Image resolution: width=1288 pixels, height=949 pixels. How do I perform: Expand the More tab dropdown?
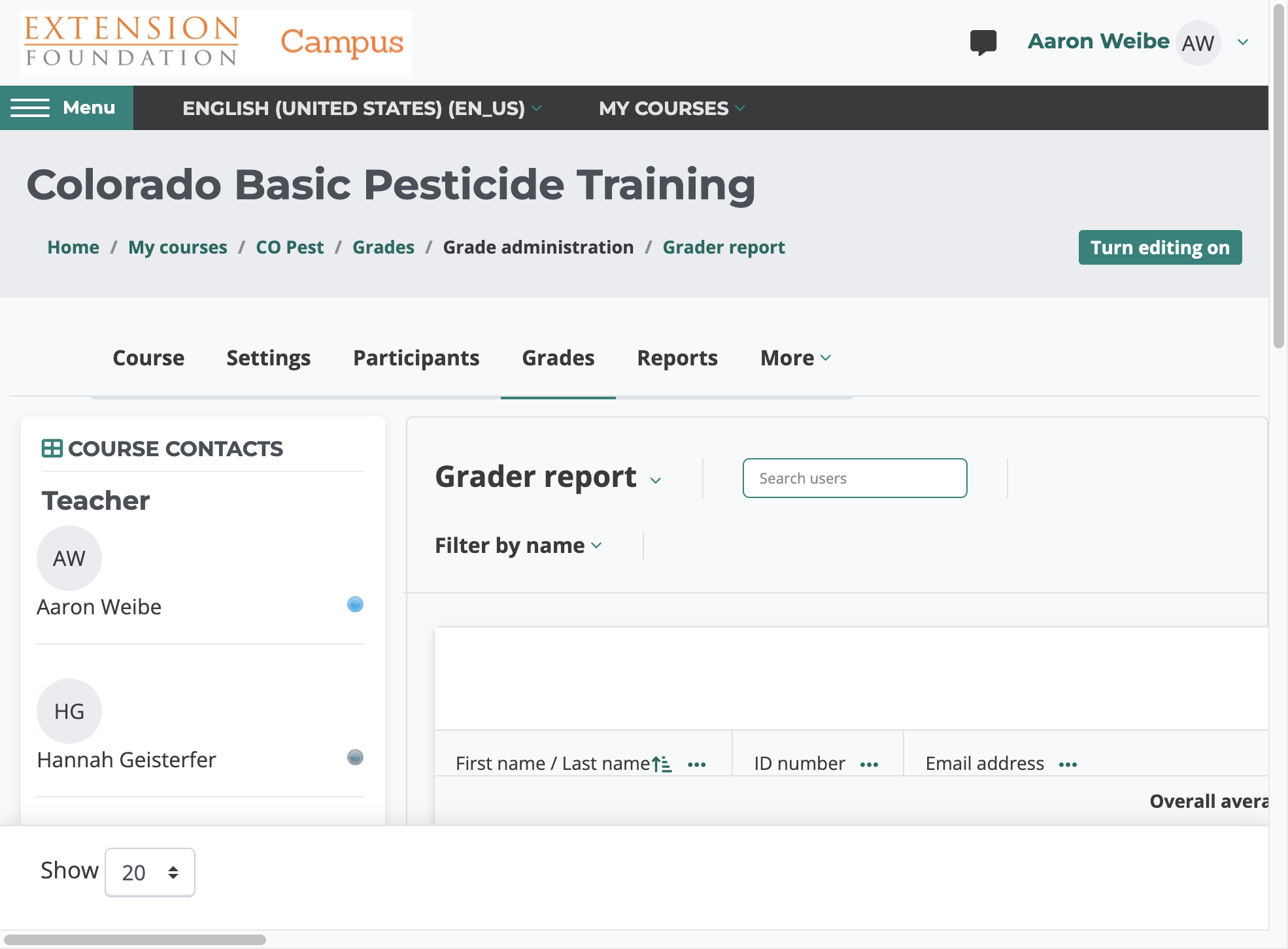tap(796, 358)
